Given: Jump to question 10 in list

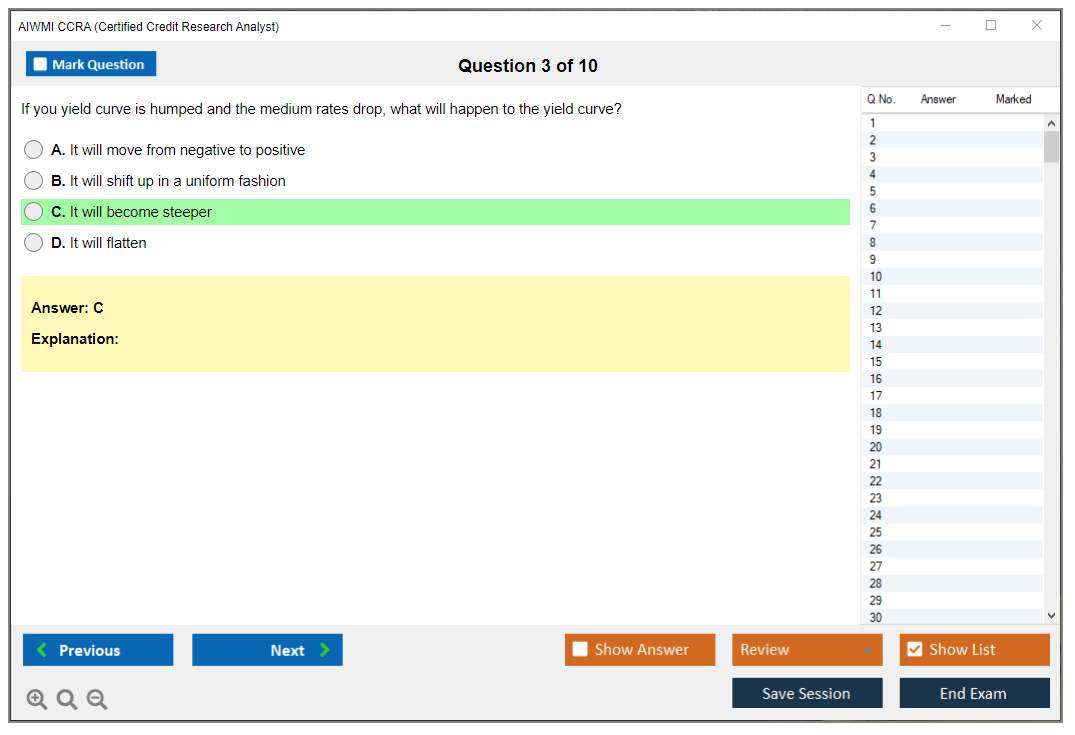Looking at the screenshot, I should pos(876,277).
